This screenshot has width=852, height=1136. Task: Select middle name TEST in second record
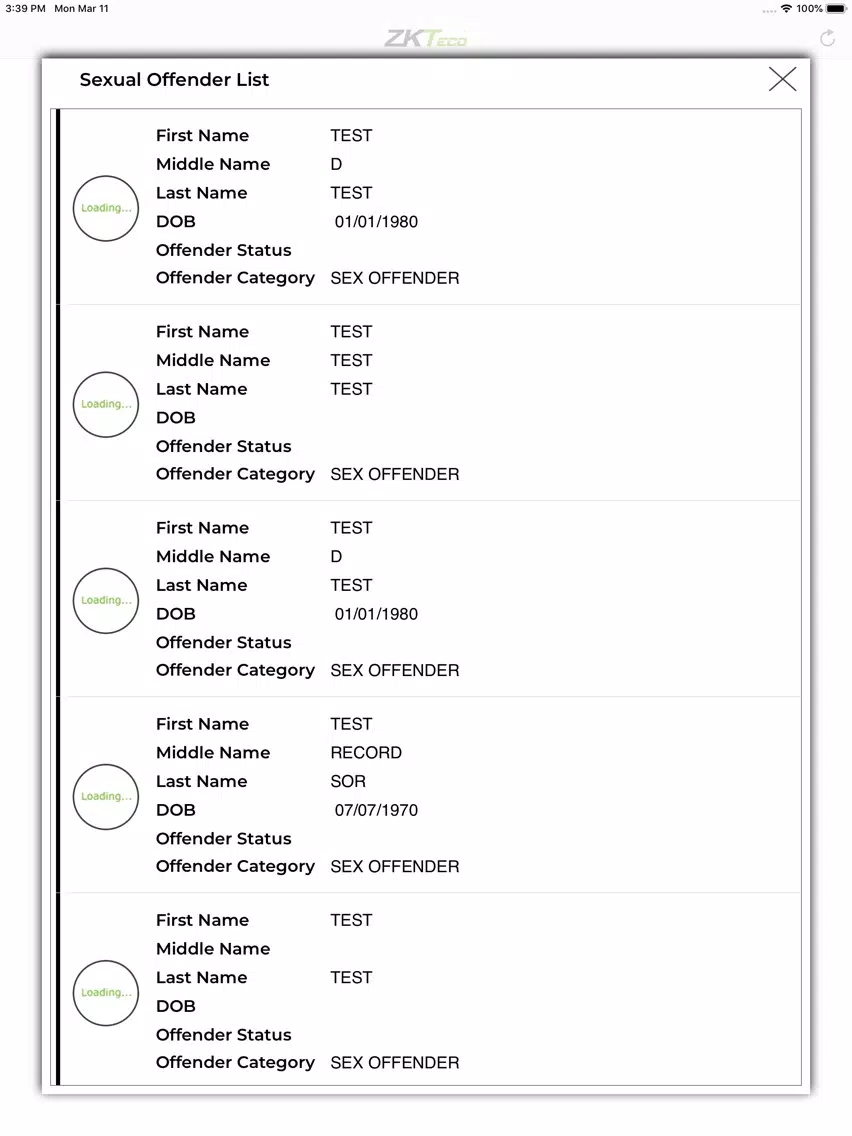[351, 360]
